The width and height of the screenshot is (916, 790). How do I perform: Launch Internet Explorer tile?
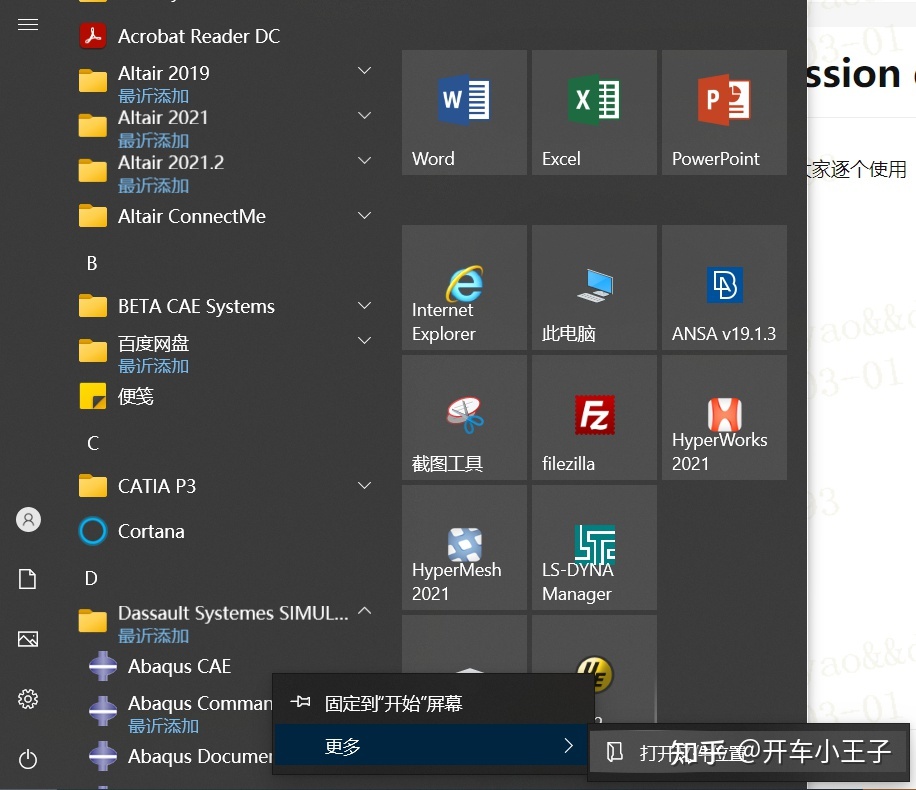coord(464,287)
